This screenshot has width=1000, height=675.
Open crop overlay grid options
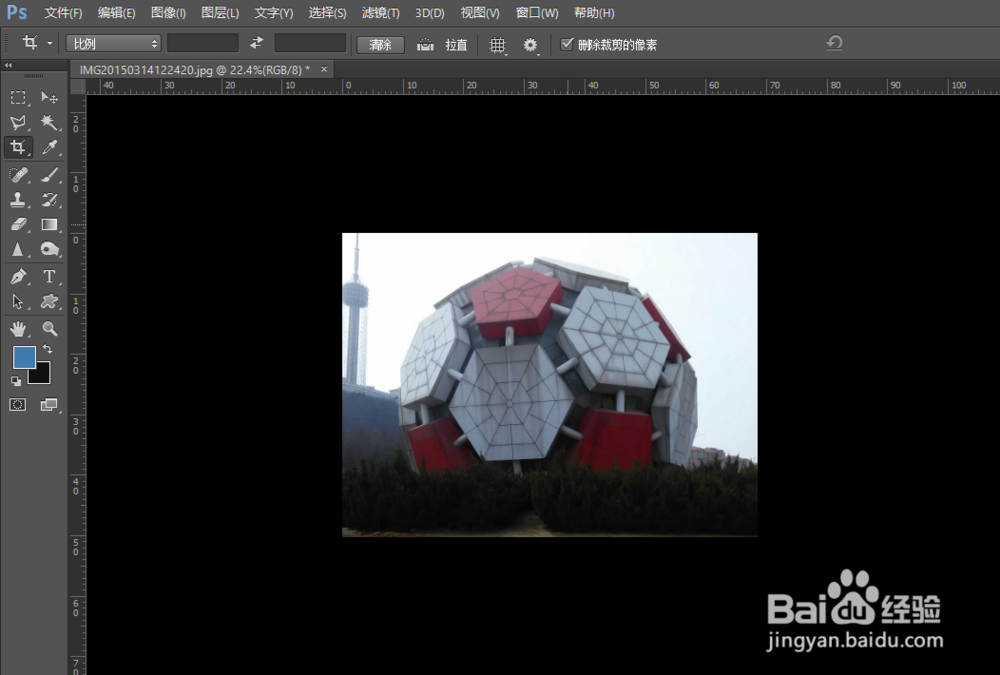click(x=497, y=45)
